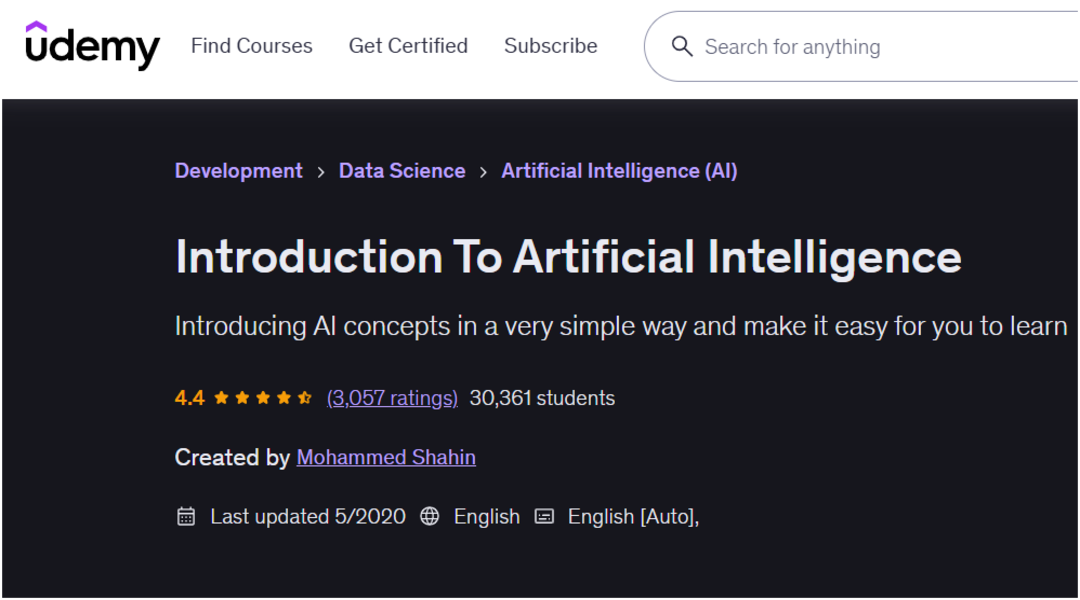The image size is (1080, 600).
Task: Open the Data Science breadcrumb link
Action: click(402, 171)
